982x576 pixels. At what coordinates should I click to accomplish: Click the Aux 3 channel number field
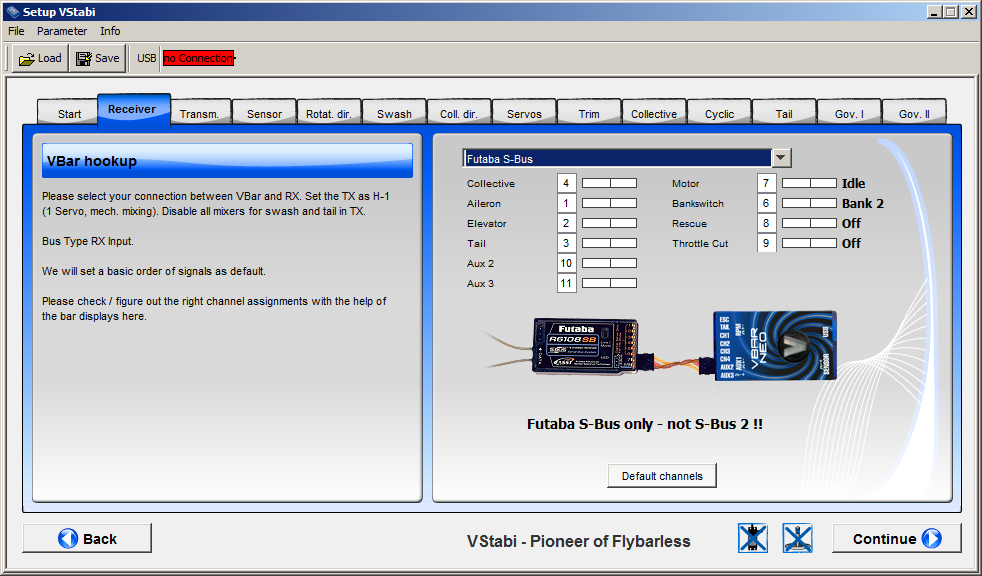point(566,284)
